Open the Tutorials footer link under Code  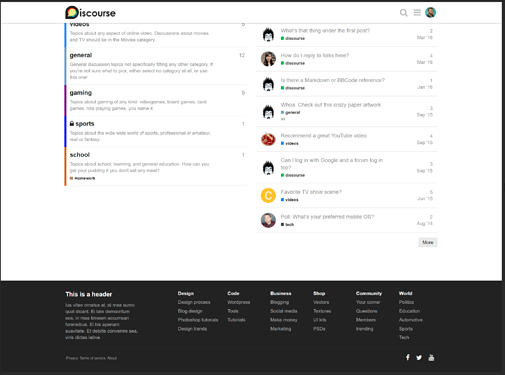coord(236,320)
